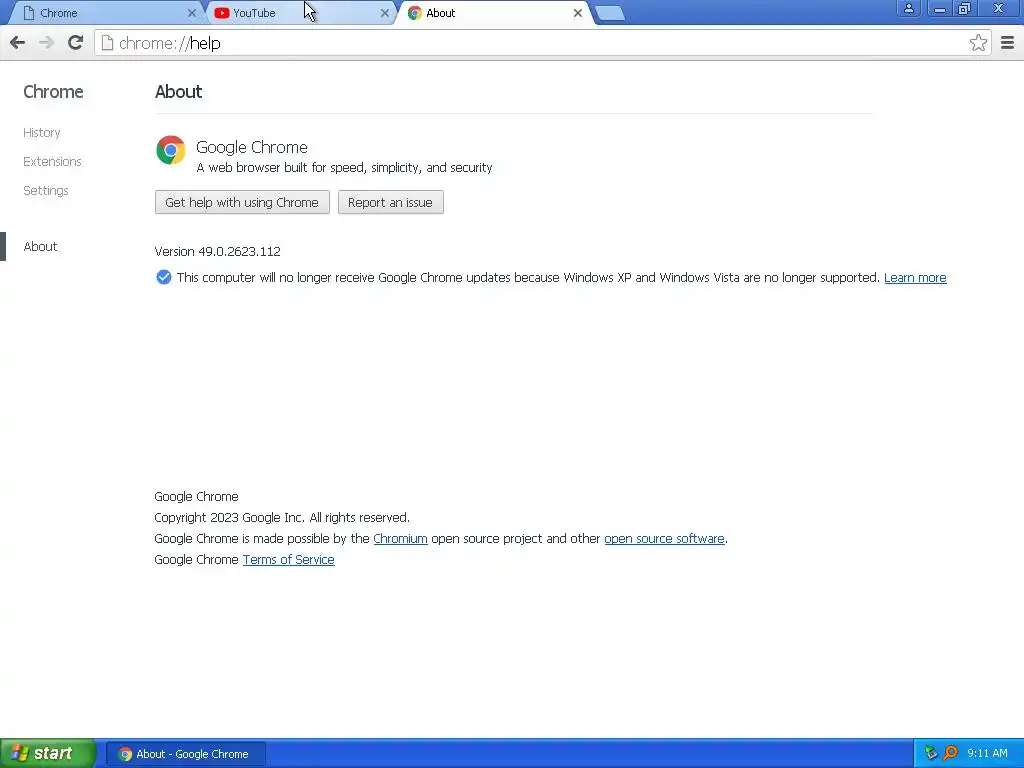Click the network tray icon

(931, 754)
